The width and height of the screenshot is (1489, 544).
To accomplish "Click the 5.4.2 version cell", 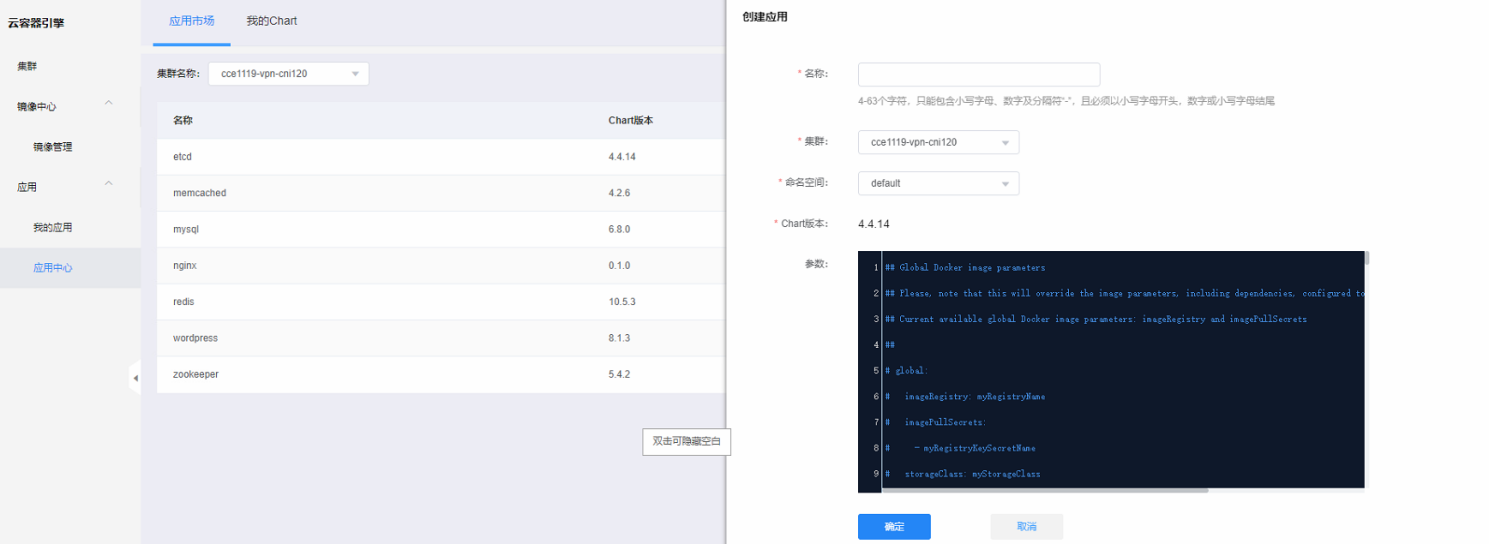I will (619, 374).
